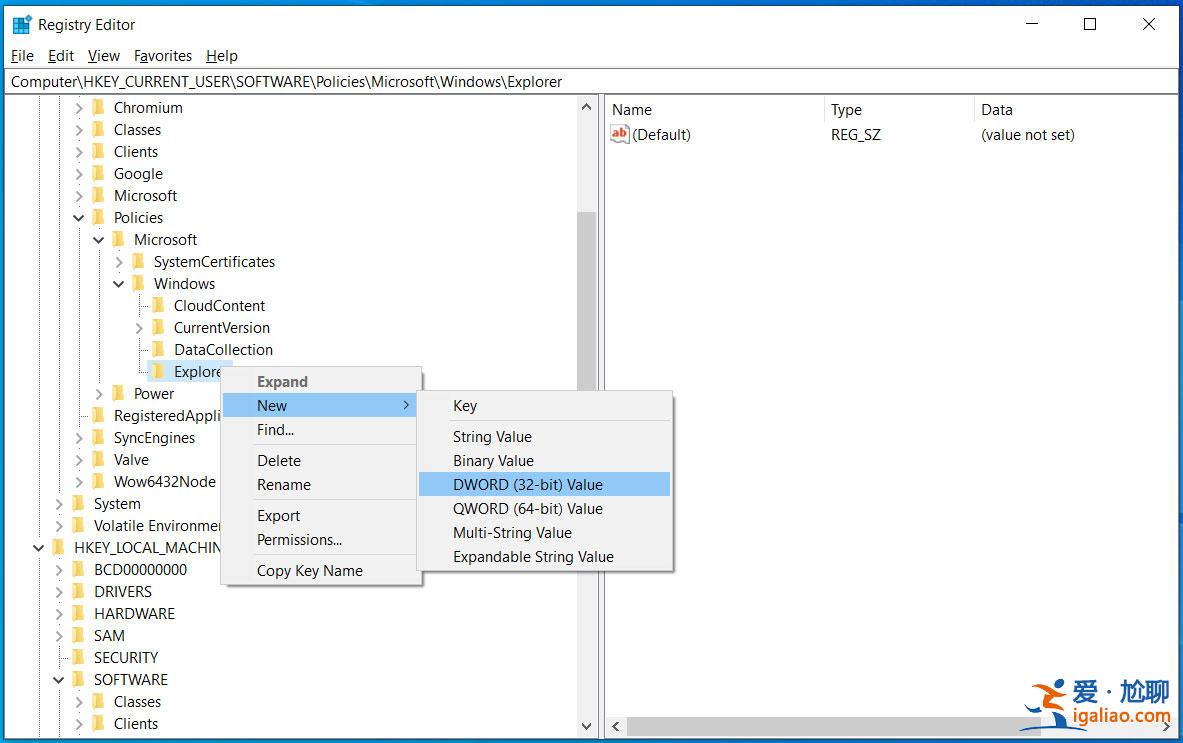Collapse the Windows key node
This screenshot has height=743, width=1183.
119,284
